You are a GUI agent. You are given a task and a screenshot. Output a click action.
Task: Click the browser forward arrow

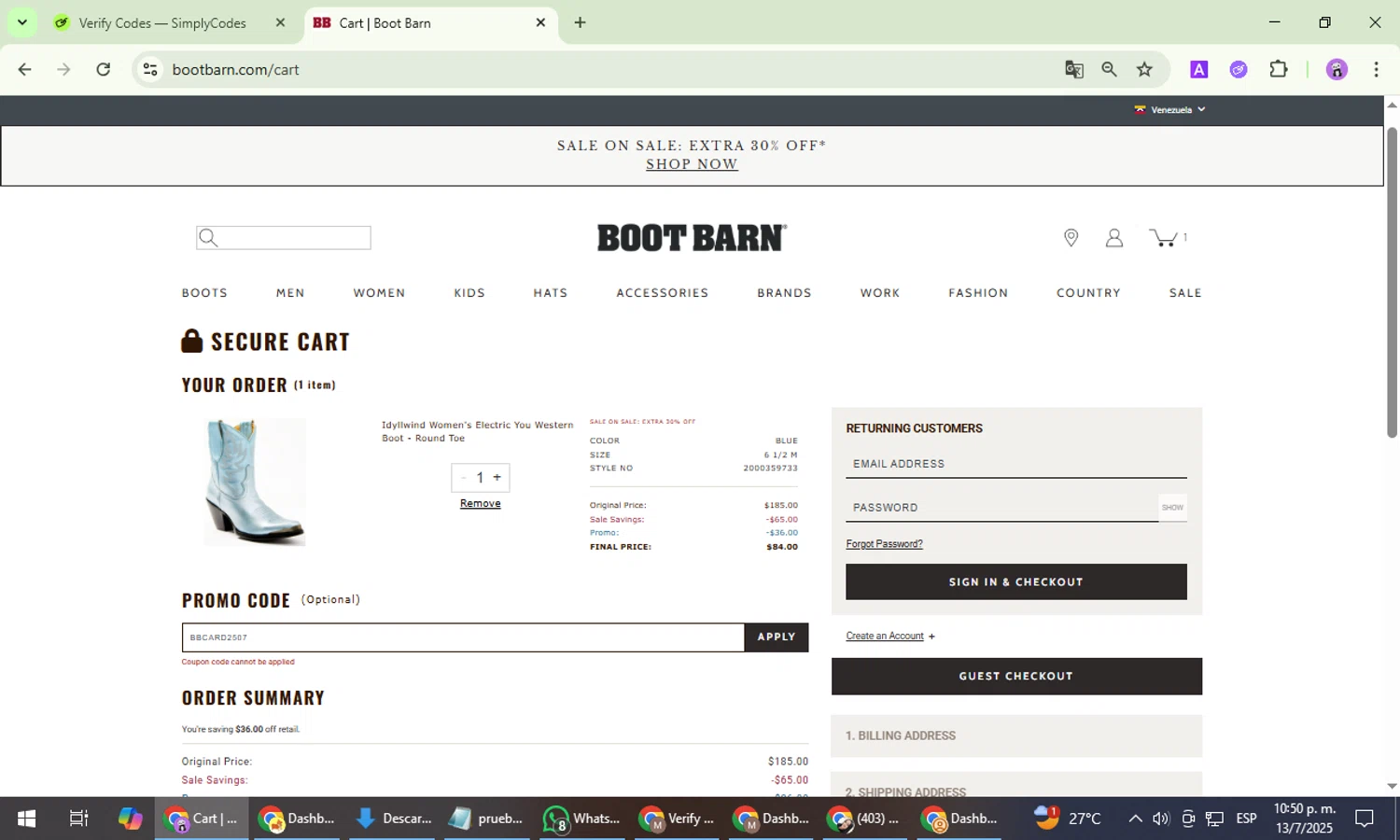[63, 69]
